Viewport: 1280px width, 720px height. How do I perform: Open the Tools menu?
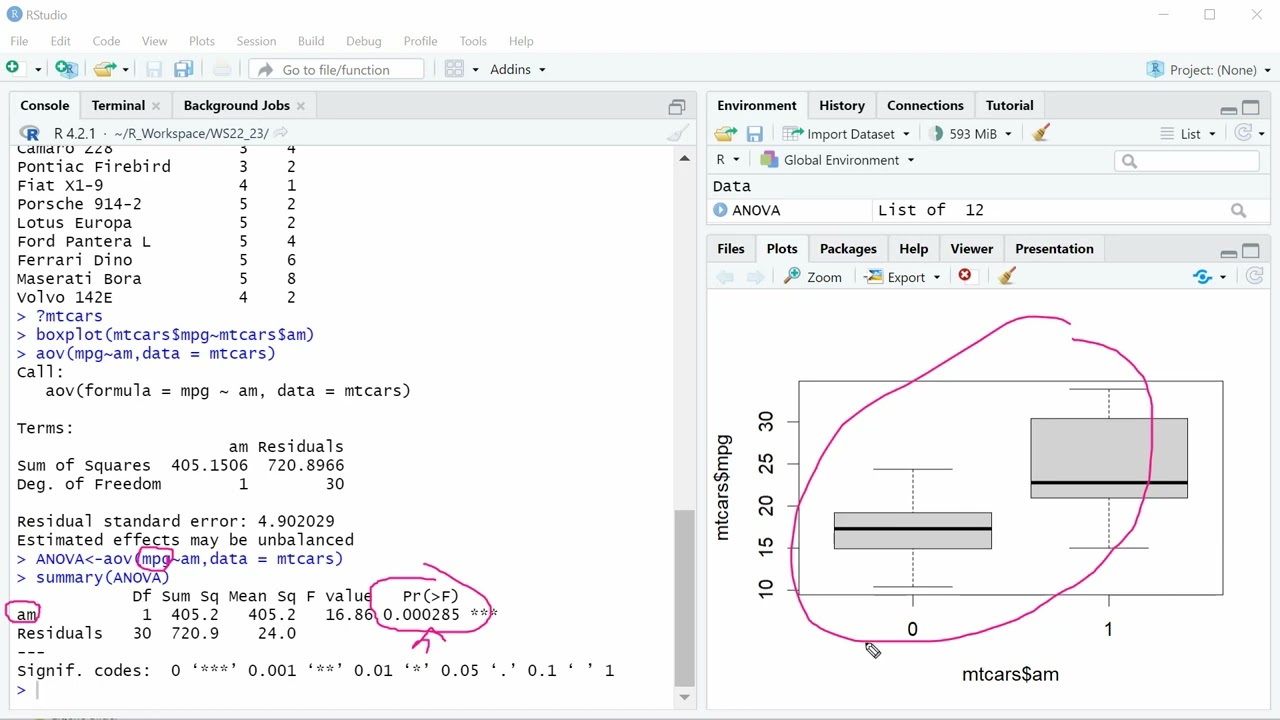coord(473,41)
